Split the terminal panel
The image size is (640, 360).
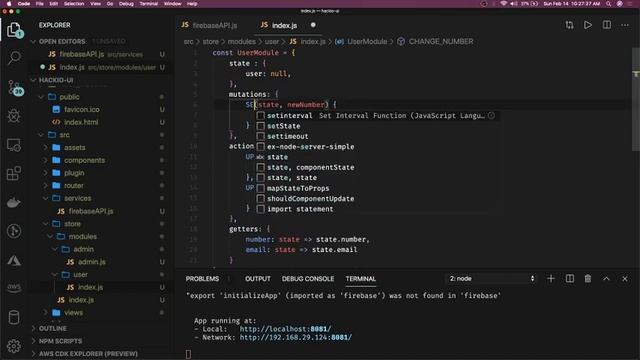[x=570, y=278]
